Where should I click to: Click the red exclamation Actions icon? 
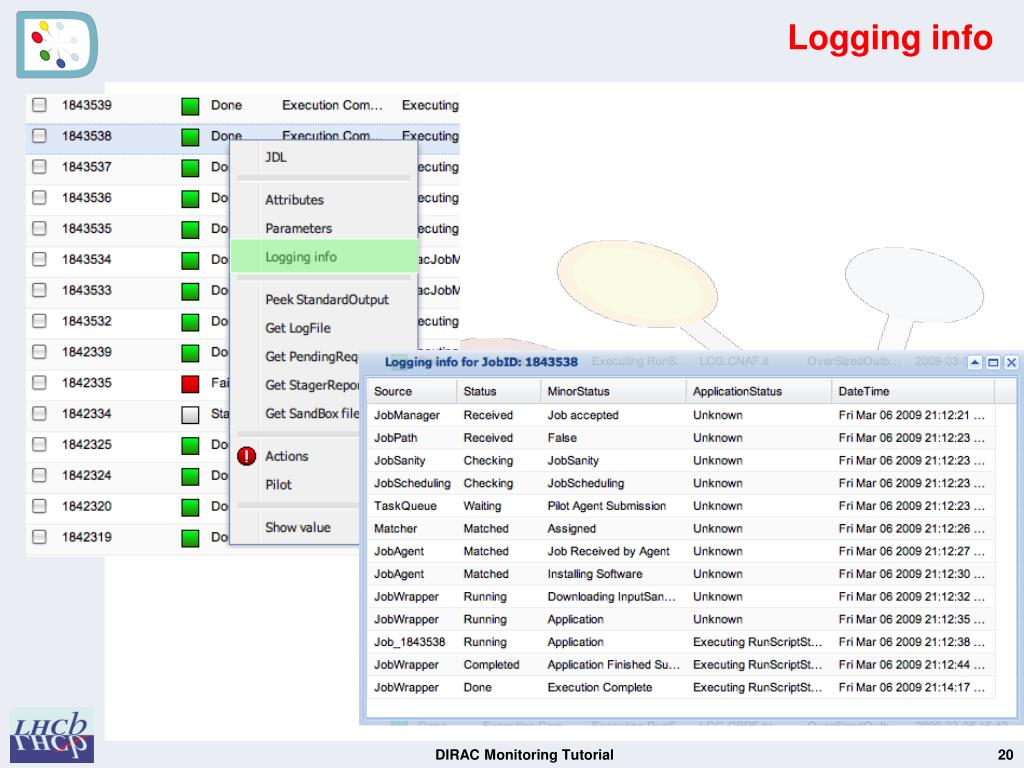[246, 456]
